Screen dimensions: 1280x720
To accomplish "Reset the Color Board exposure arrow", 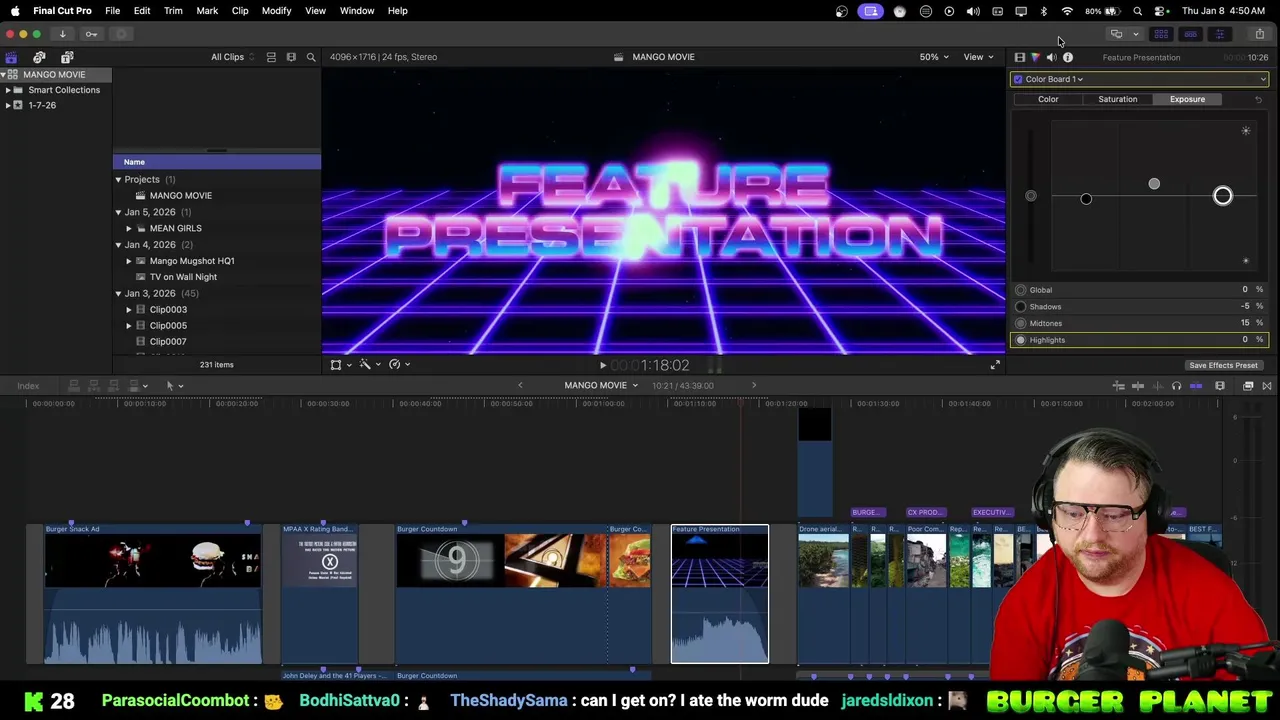I will (x=1258, y=99).
